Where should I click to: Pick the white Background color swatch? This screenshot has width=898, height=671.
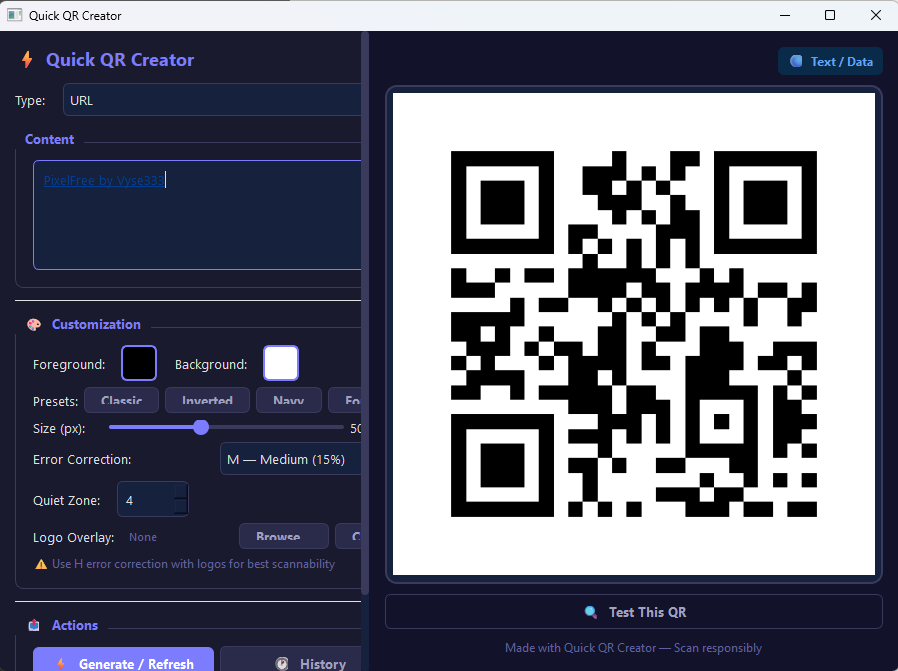281,363
